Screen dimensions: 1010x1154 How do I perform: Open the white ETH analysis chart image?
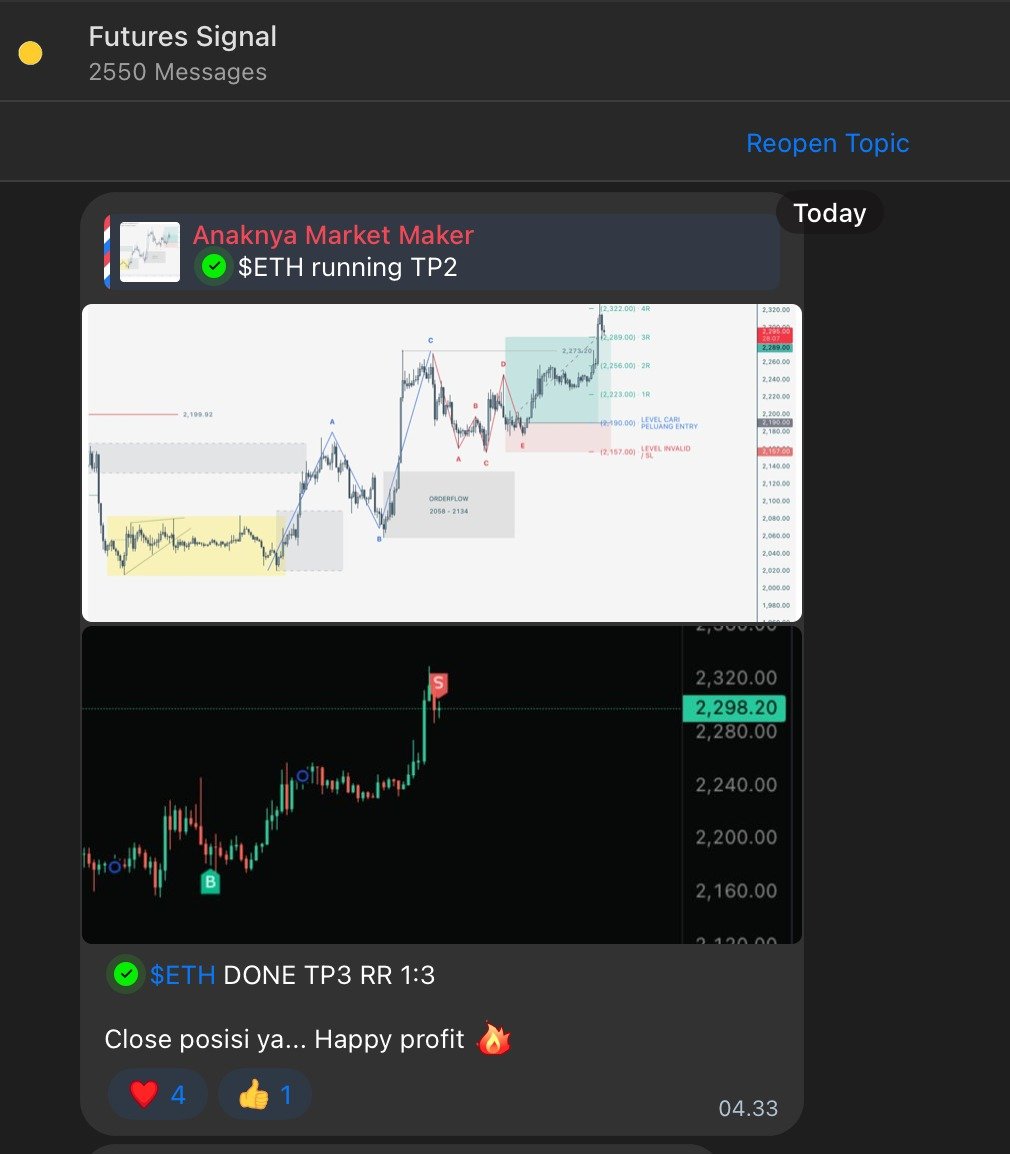pos(442,463)
